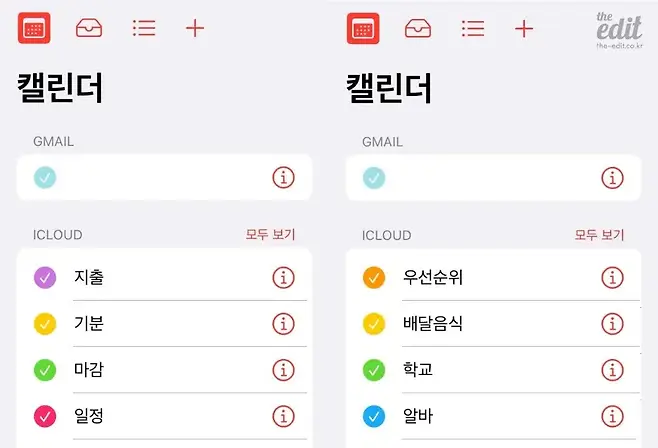658x448 pixels.
Task: Open list view icon in right panel
Action: (x=473, y=28)
